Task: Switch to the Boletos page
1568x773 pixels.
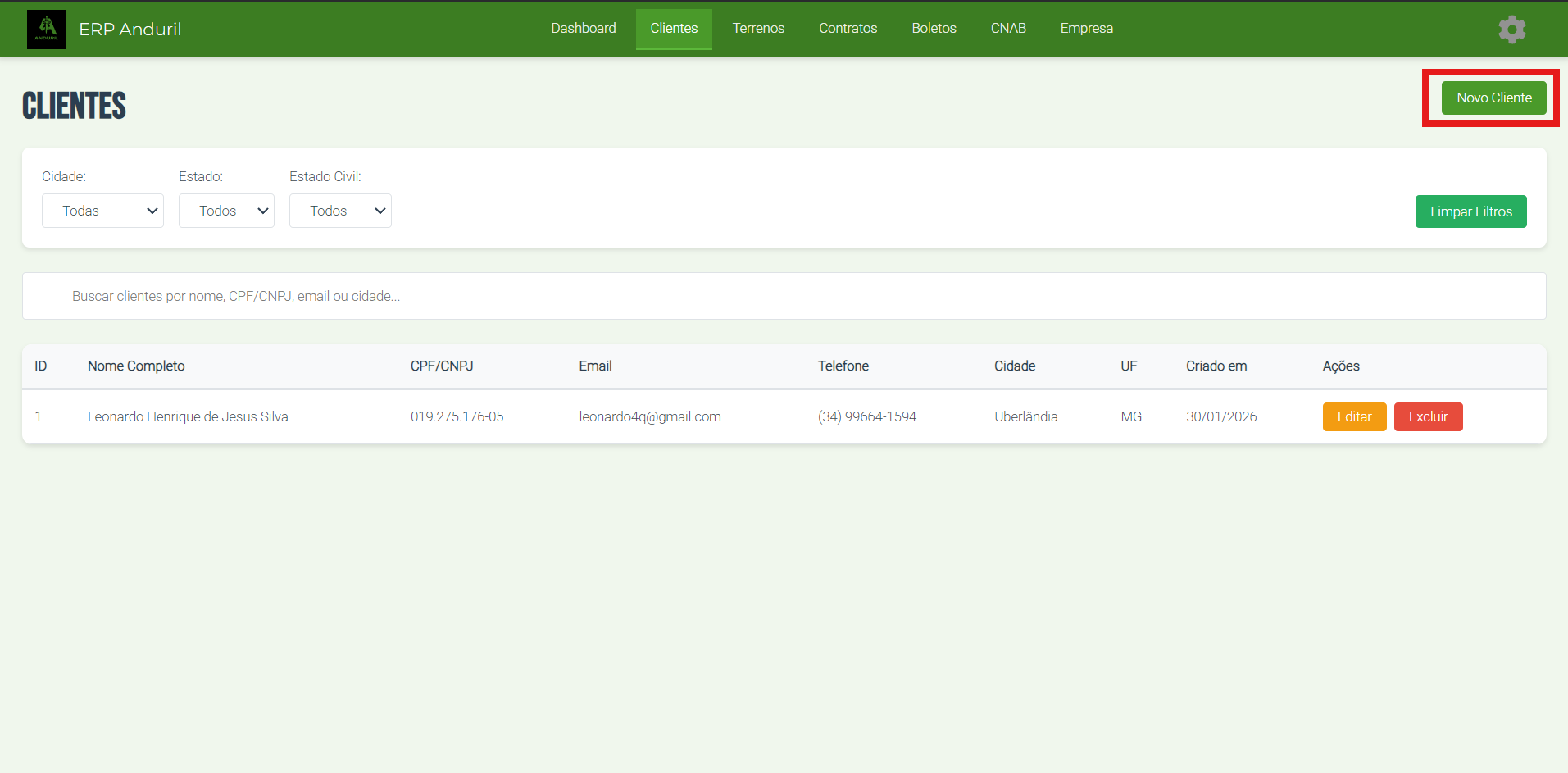Action: 934,29
